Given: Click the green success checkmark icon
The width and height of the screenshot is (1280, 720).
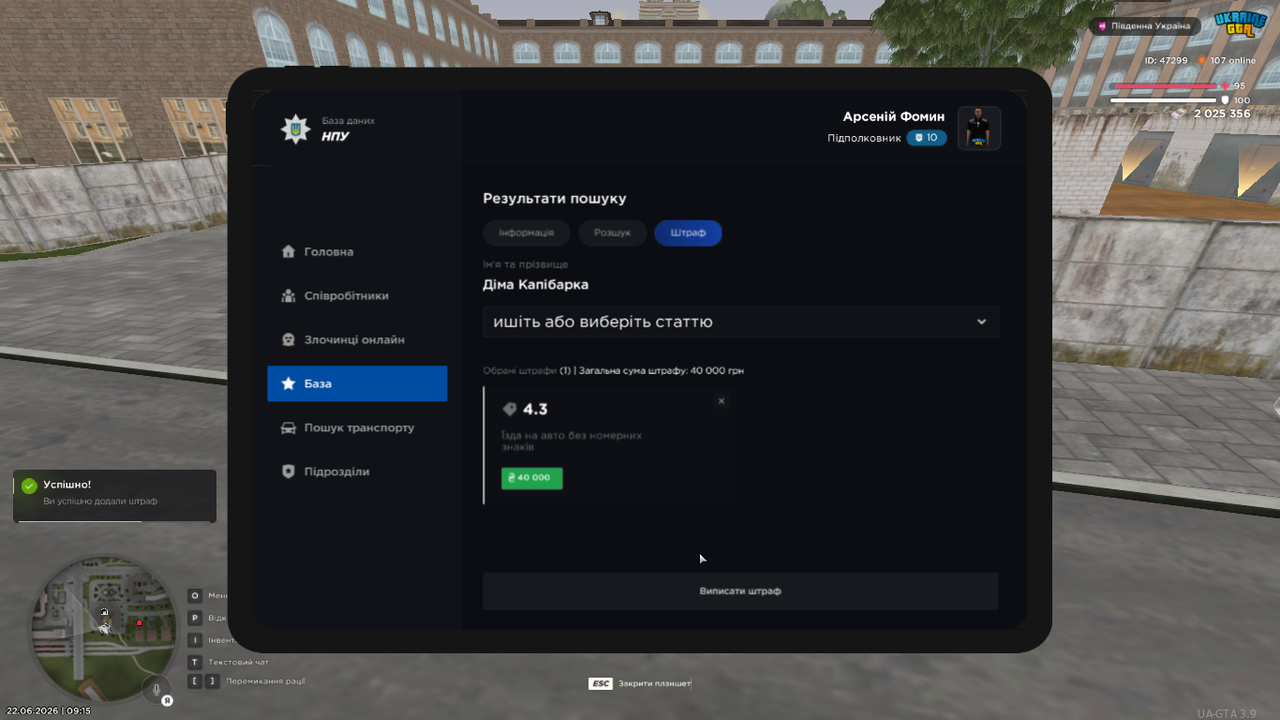Looking at the screenshot, I should [x=29, y=486].
